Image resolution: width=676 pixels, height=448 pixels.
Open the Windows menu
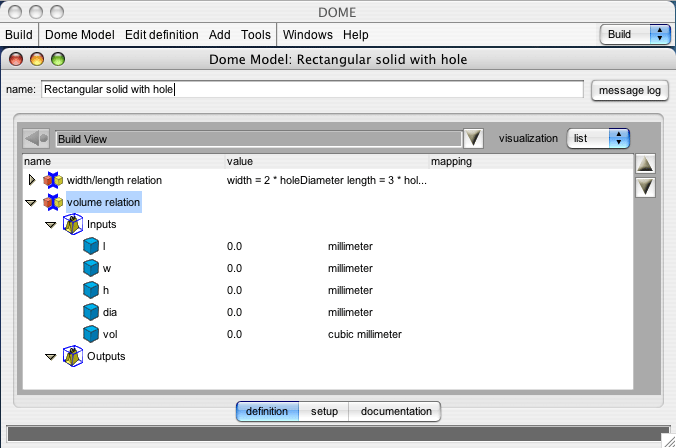coord(308,34)
